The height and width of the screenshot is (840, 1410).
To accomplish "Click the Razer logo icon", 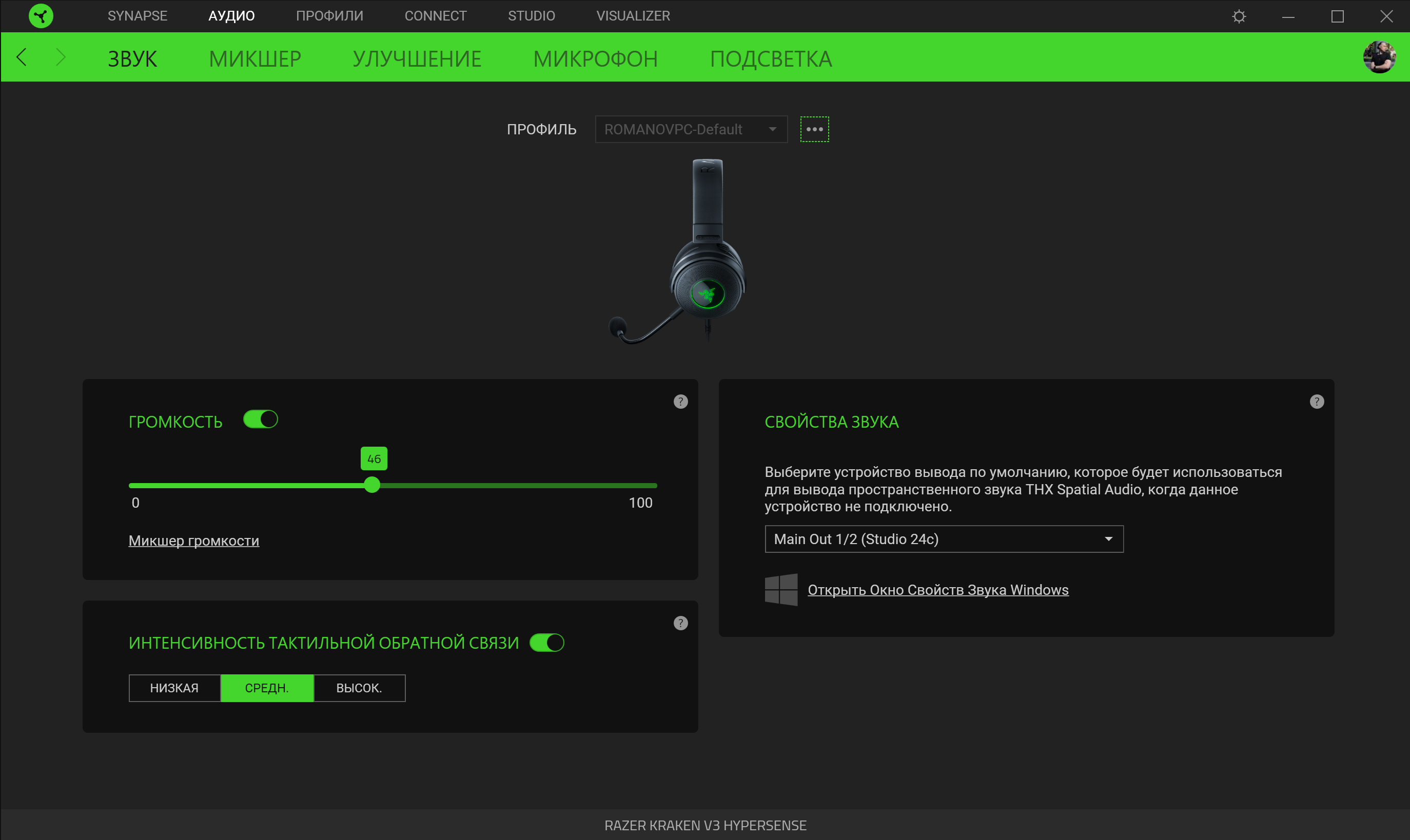I will pos(41,16).
